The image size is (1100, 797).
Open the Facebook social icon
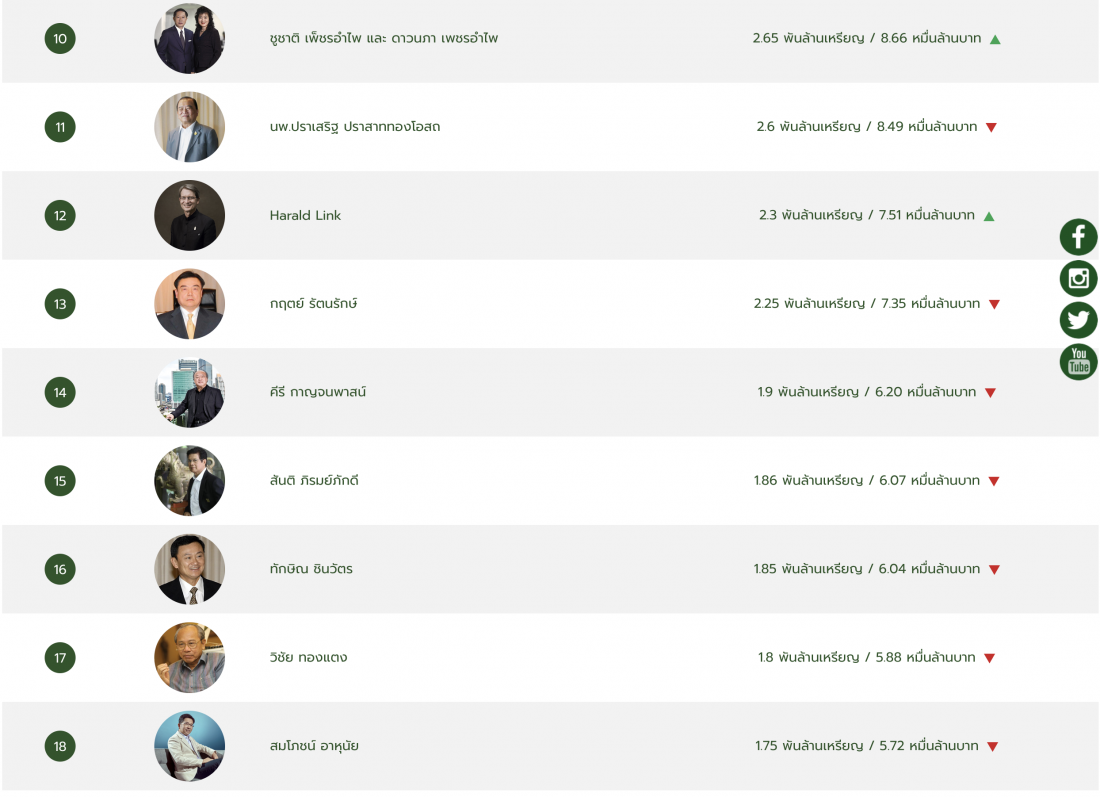click(1078, 237)
